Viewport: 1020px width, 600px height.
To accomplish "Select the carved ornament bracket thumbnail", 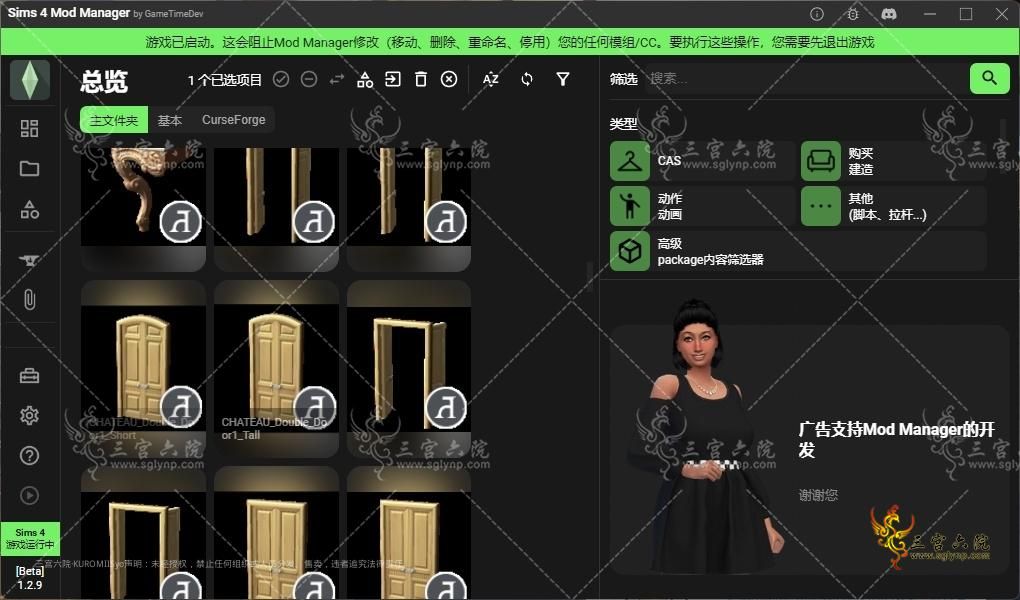I will pos(144,209).
